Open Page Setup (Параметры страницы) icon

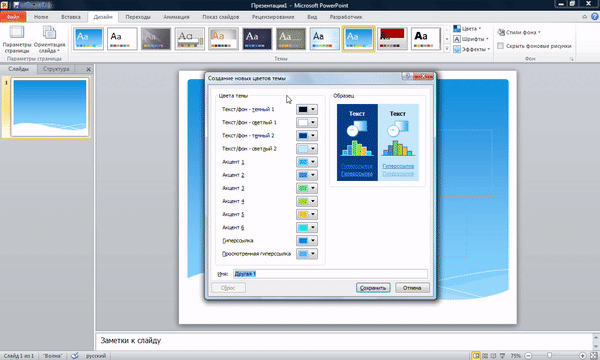[x=17, y=39]
